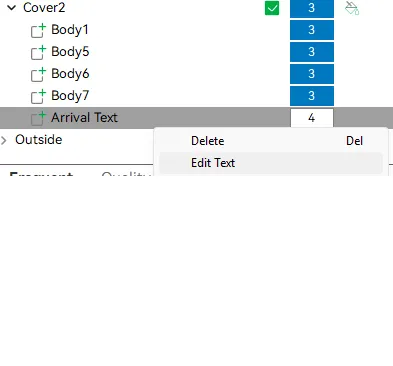Image resolution: width=393 pixels, height=366 pixels.
Task: Click the Body5 object icon
Action: point(38,52)
